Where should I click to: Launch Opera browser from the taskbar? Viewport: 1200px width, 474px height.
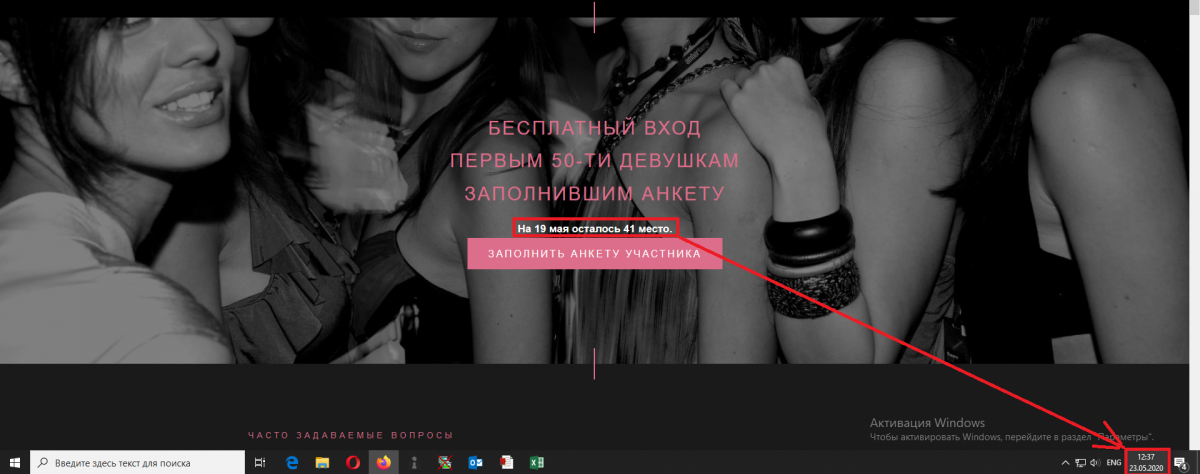353,463
